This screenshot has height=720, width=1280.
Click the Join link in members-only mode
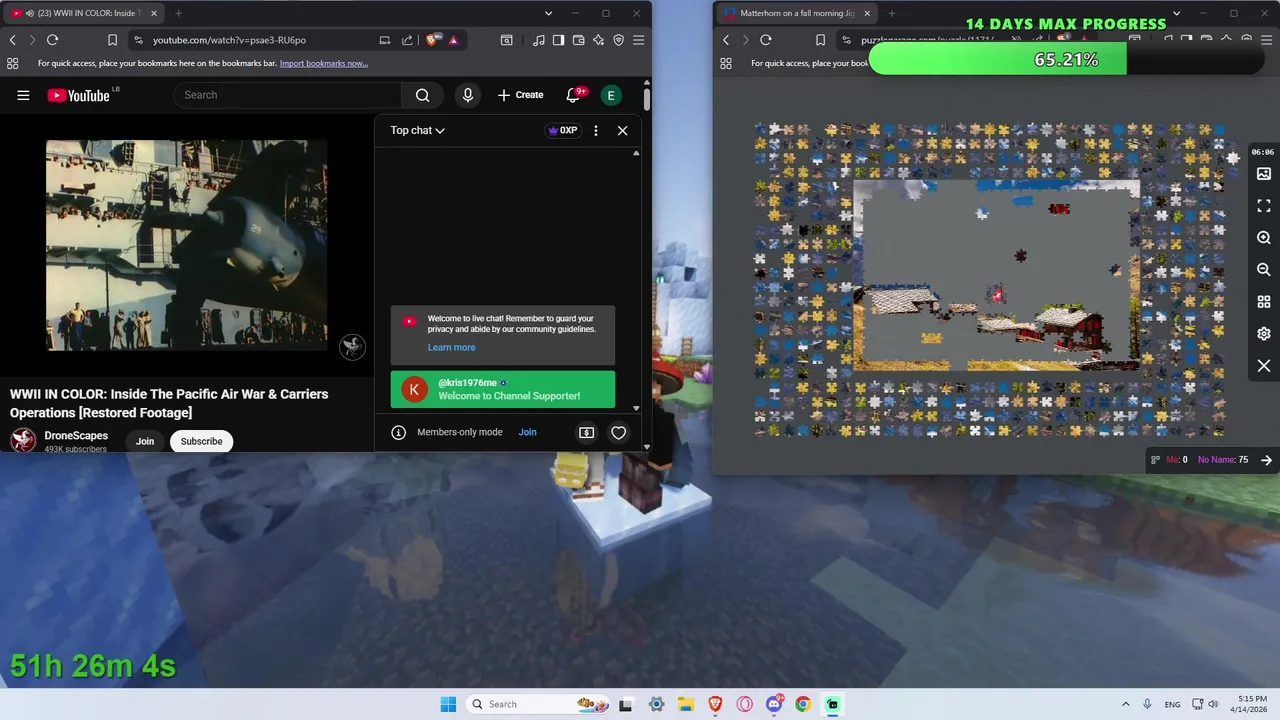coord(527,432)
